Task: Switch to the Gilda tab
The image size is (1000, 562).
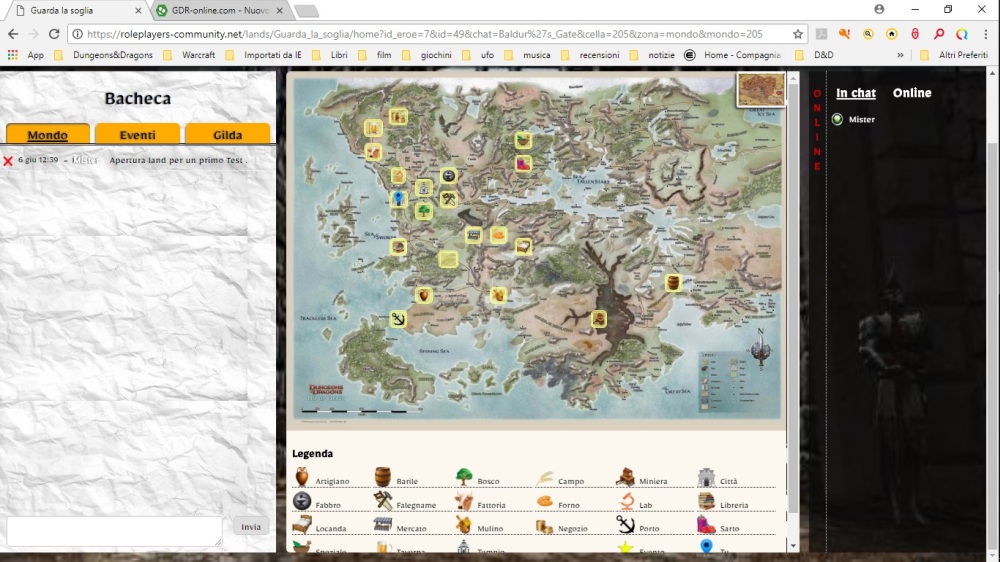Action: 228,135
